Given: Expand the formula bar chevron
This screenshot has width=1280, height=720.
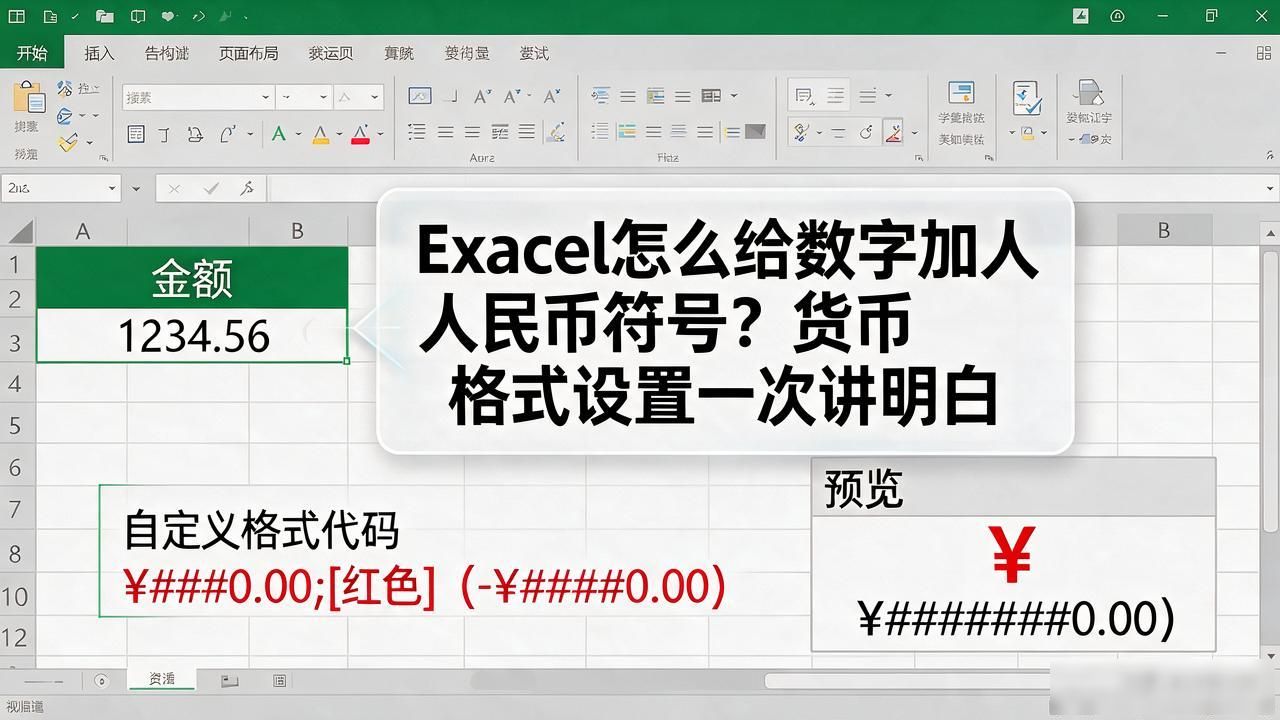Looking at the screenshot, I should click(1268, 188).
